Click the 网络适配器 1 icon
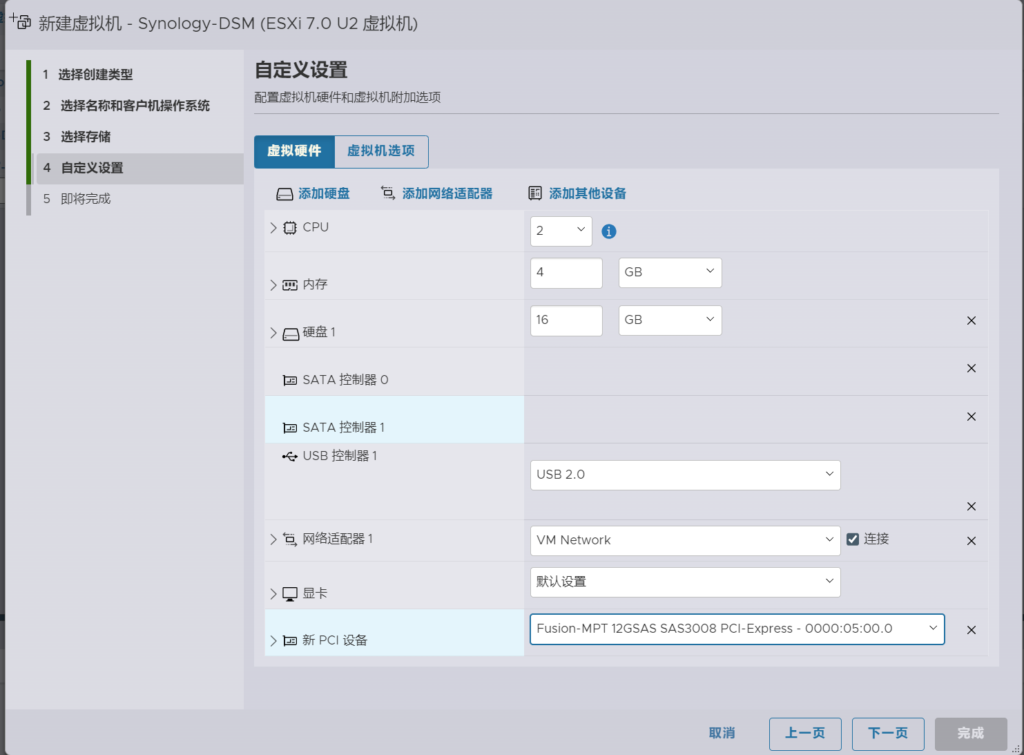The width and height of the screenshot is (1024, 755). [x=290, y=539]
